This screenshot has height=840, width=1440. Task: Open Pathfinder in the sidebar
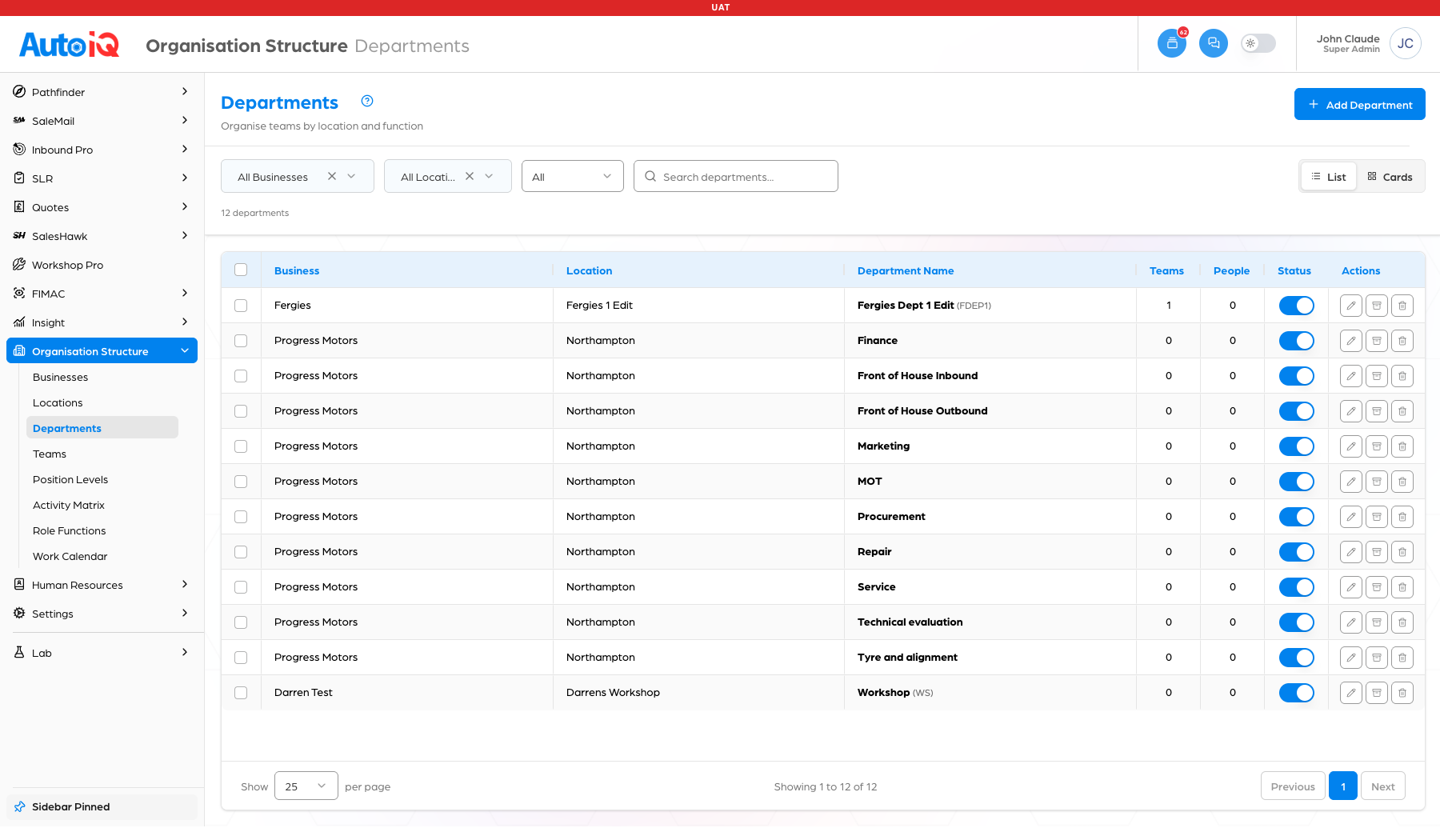tap(102, 92)
